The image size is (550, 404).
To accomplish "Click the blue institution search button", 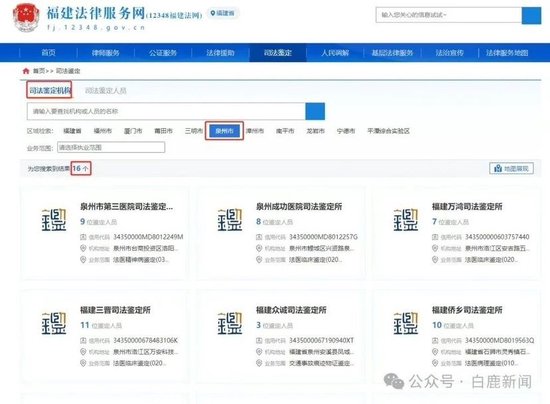I will [315, 112].
